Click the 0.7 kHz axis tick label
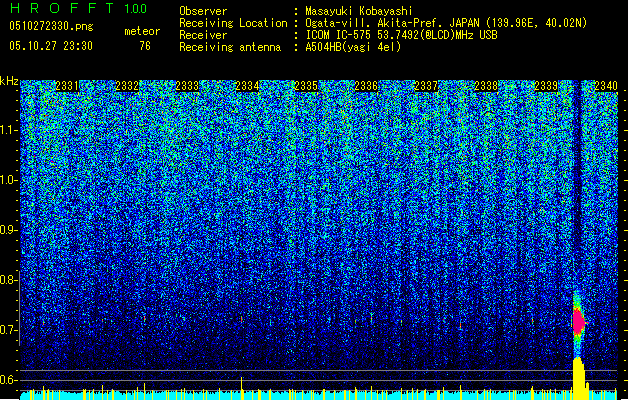Screen dimensions: 629x400 click(9, 330)
